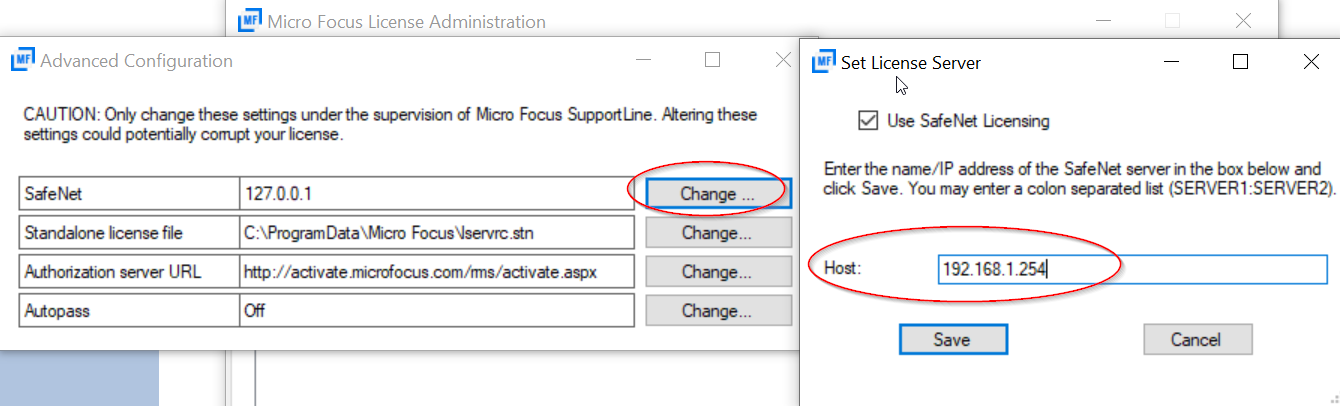Close the Micro Focus License Administration window
The image size is (1340, 406).
click(1243, 21)
